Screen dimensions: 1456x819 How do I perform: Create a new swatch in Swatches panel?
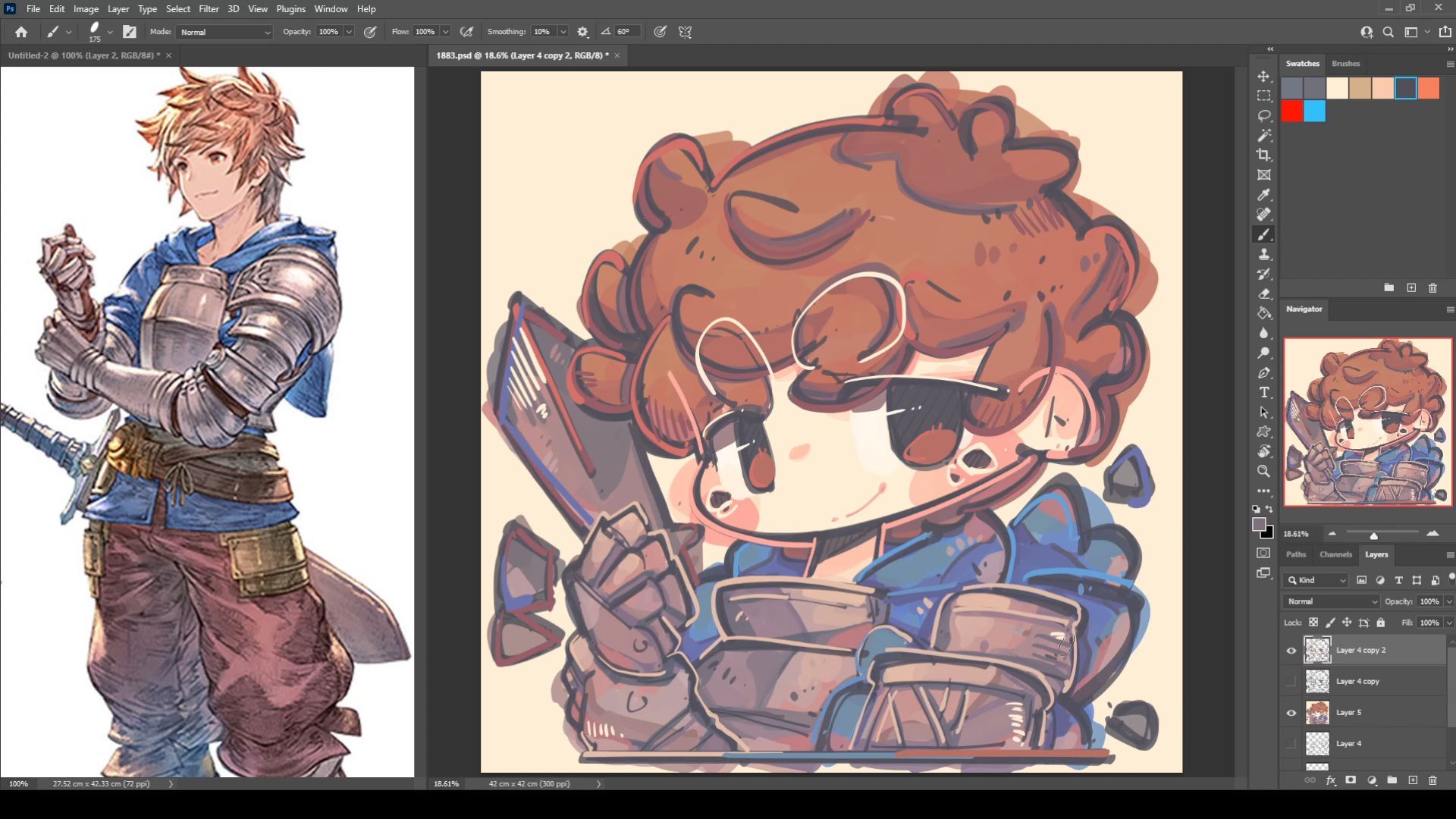pos(1411,288)
